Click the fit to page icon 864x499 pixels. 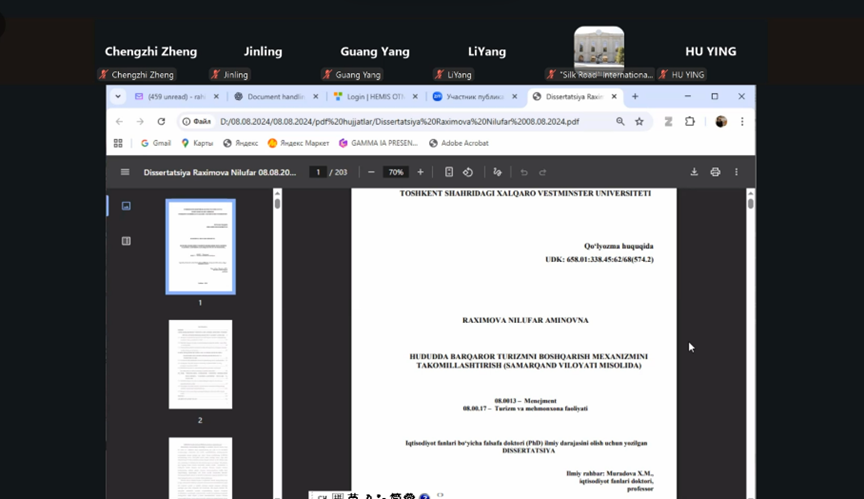coord(449,172)
